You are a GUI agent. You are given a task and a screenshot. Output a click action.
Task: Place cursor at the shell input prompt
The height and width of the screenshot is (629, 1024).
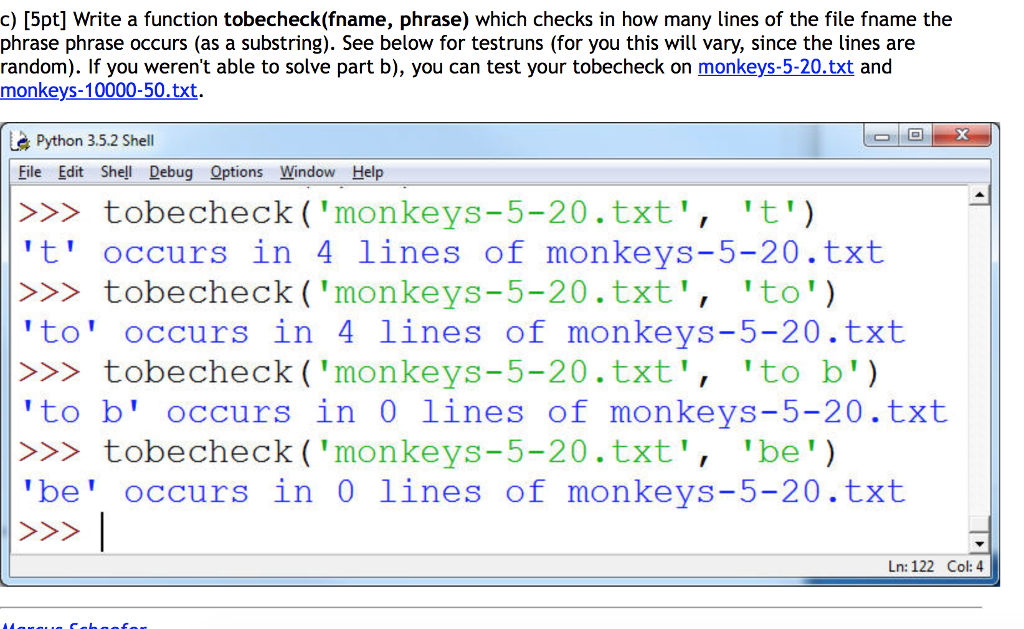coord(101,531)
